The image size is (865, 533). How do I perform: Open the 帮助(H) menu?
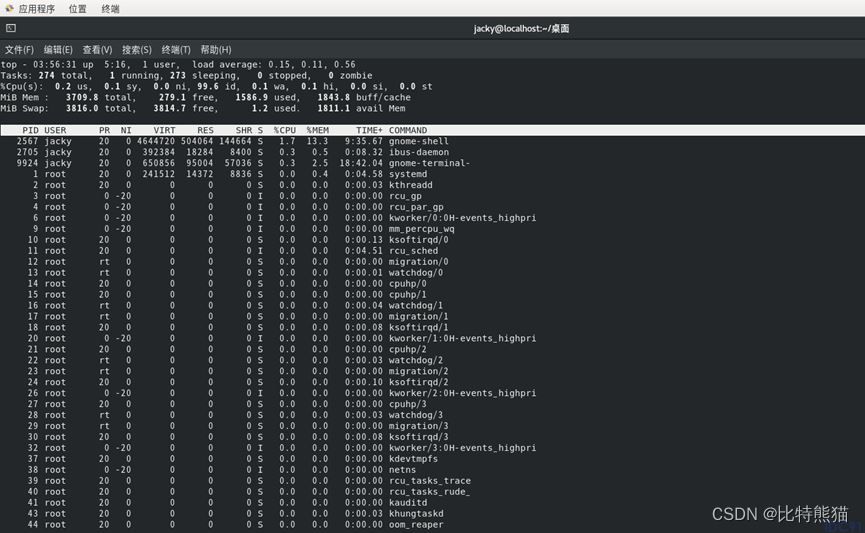216,50
